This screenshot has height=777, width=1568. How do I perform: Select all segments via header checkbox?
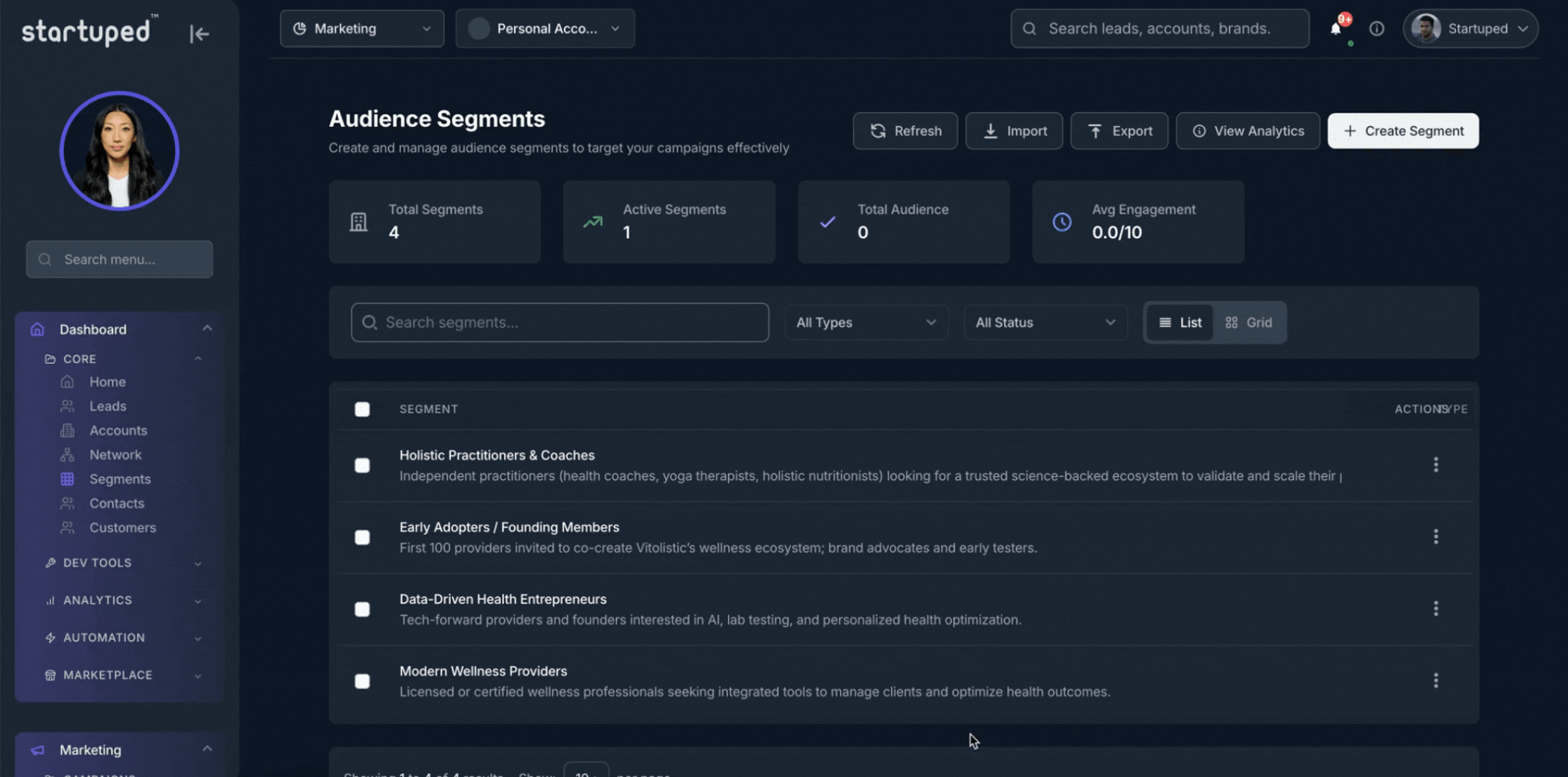pos(362,408)
